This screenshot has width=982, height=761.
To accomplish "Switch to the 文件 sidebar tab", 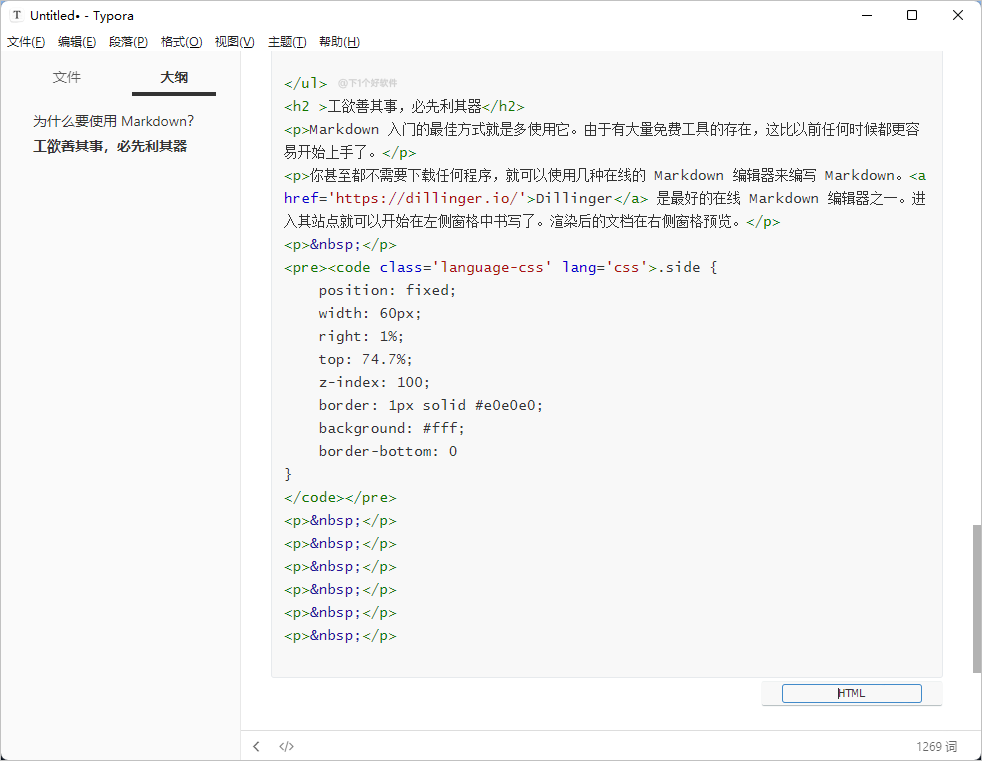I will (x=67, y=77).
